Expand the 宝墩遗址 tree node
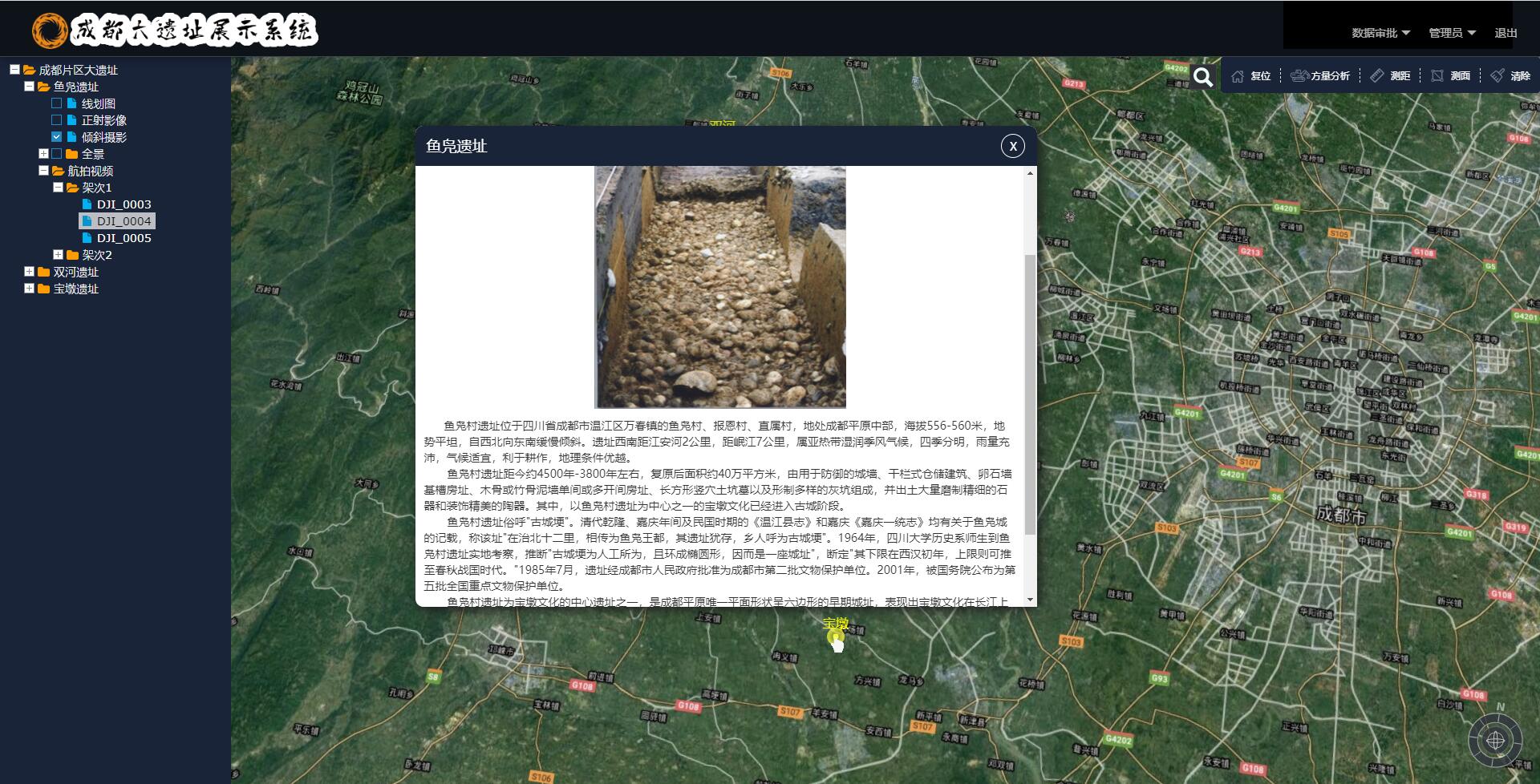 [29, 289]
